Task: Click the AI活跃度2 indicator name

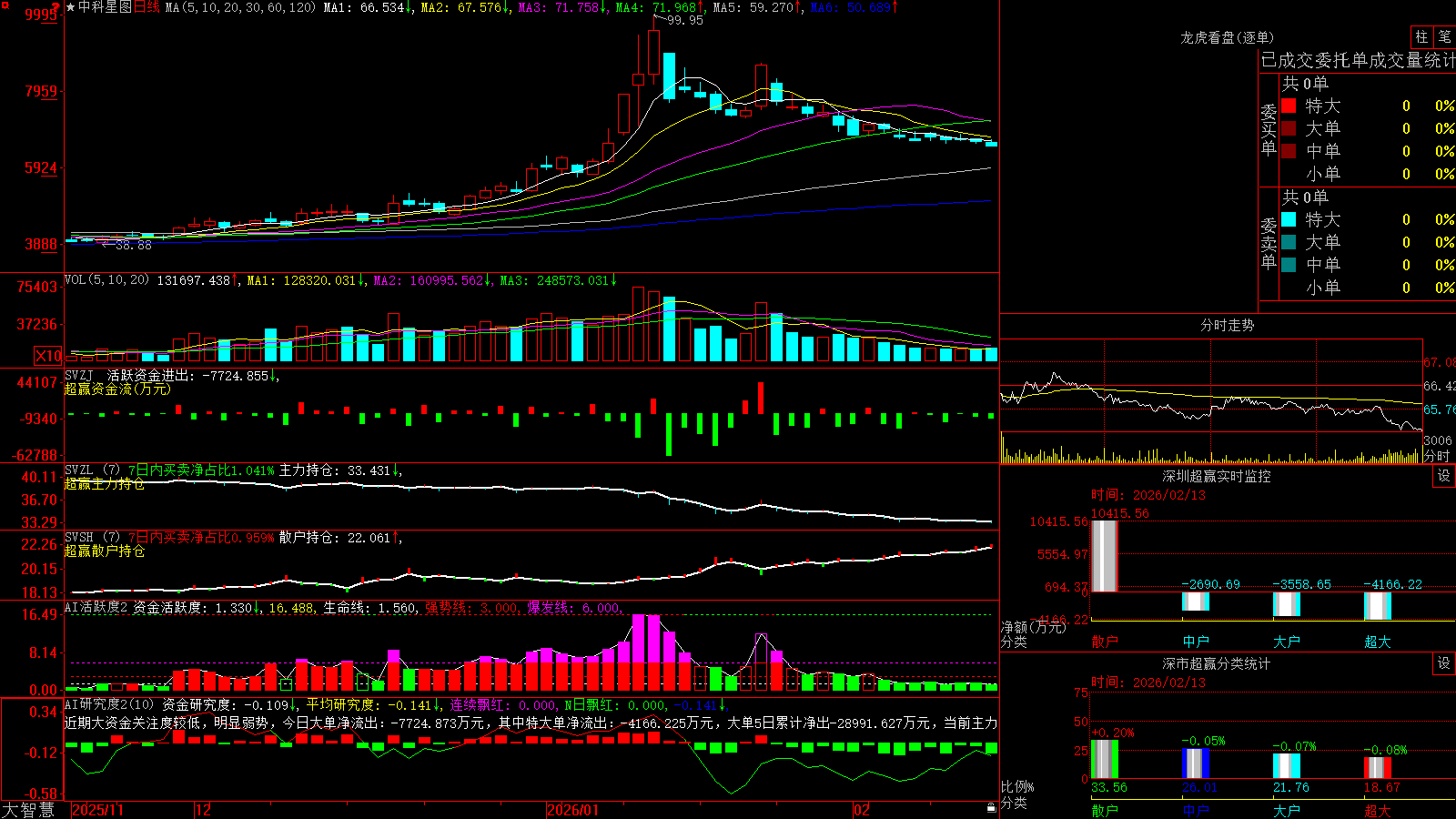Action: point(96,607)
